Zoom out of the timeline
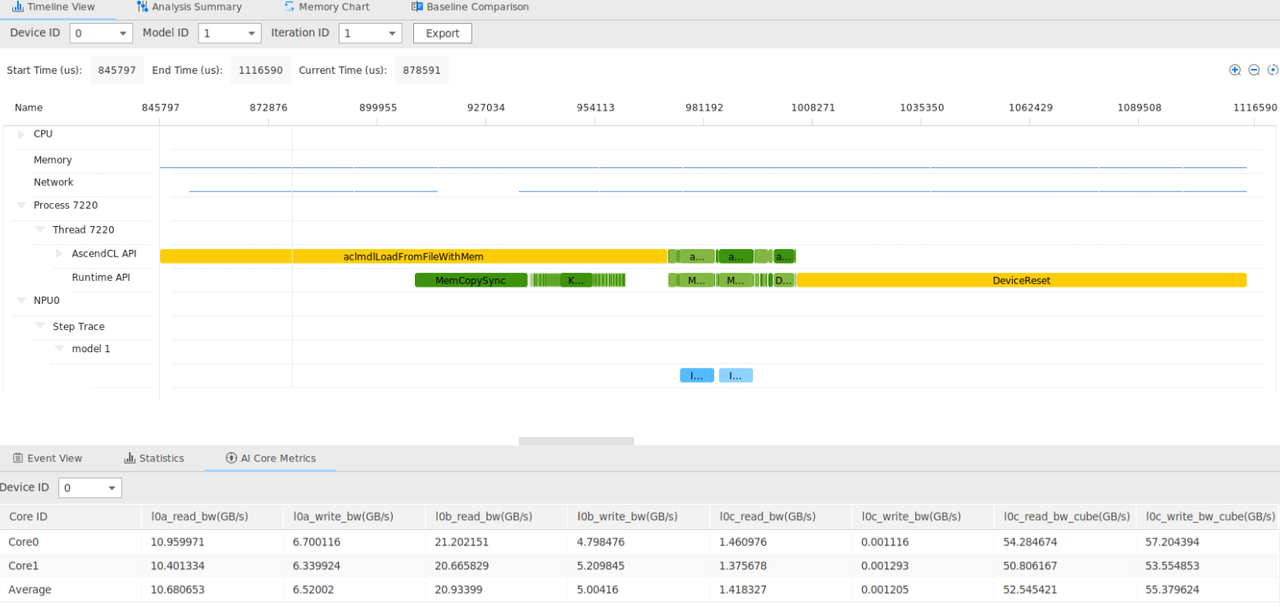The height and width of the screenshot is (607, 1280). (1254, 70)
